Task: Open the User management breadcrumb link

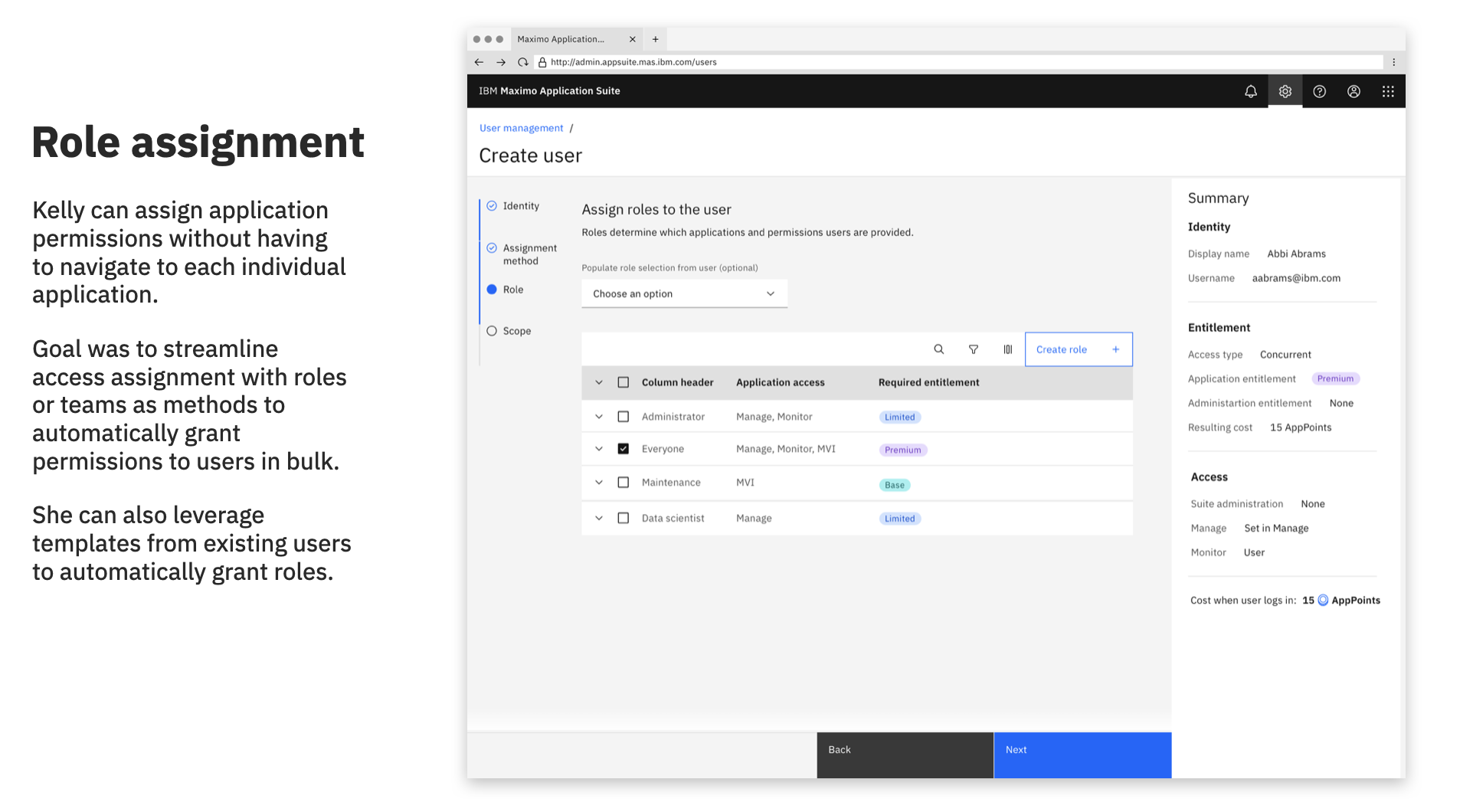Action: [x=521, y=128]
